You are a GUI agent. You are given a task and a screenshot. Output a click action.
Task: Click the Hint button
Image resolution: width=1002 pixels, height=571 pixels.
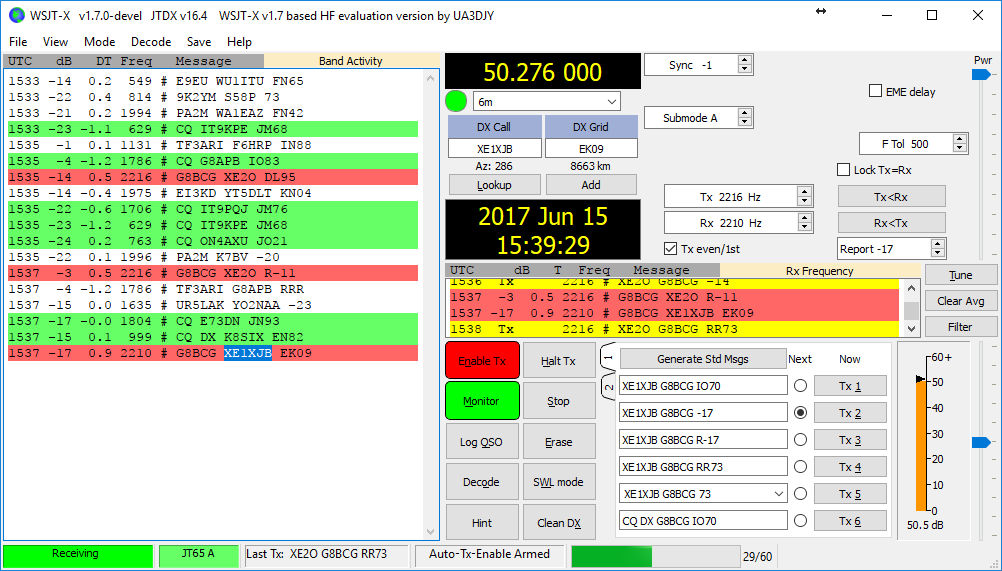[x=482, y=522]
